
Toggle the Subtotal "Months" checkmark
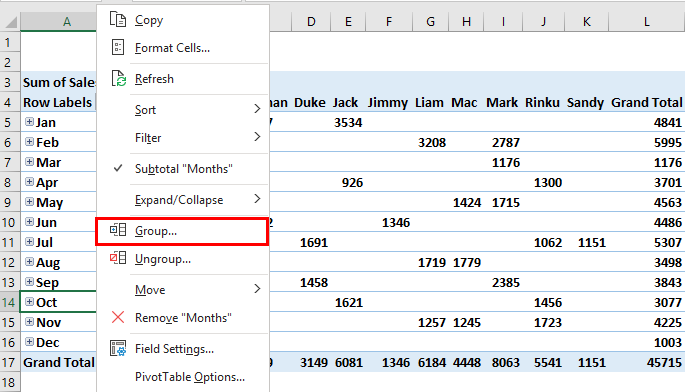click(118, 168)
